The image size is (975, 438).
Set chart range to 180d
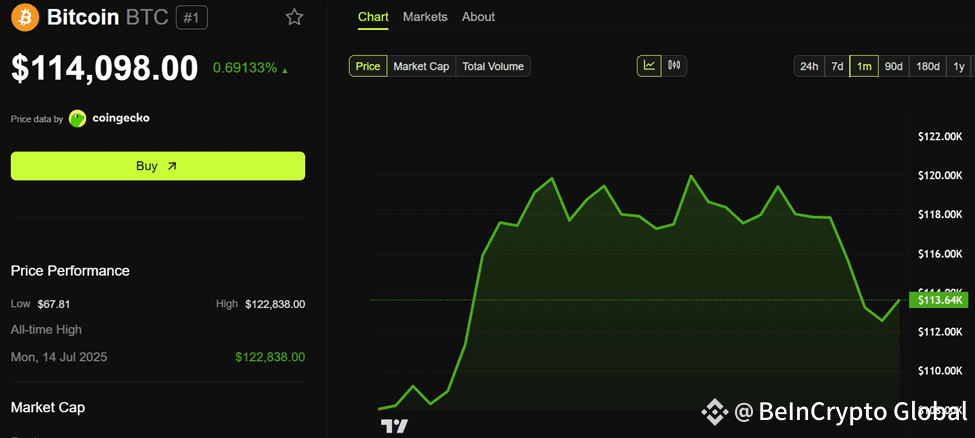click(x=928, y=66)
